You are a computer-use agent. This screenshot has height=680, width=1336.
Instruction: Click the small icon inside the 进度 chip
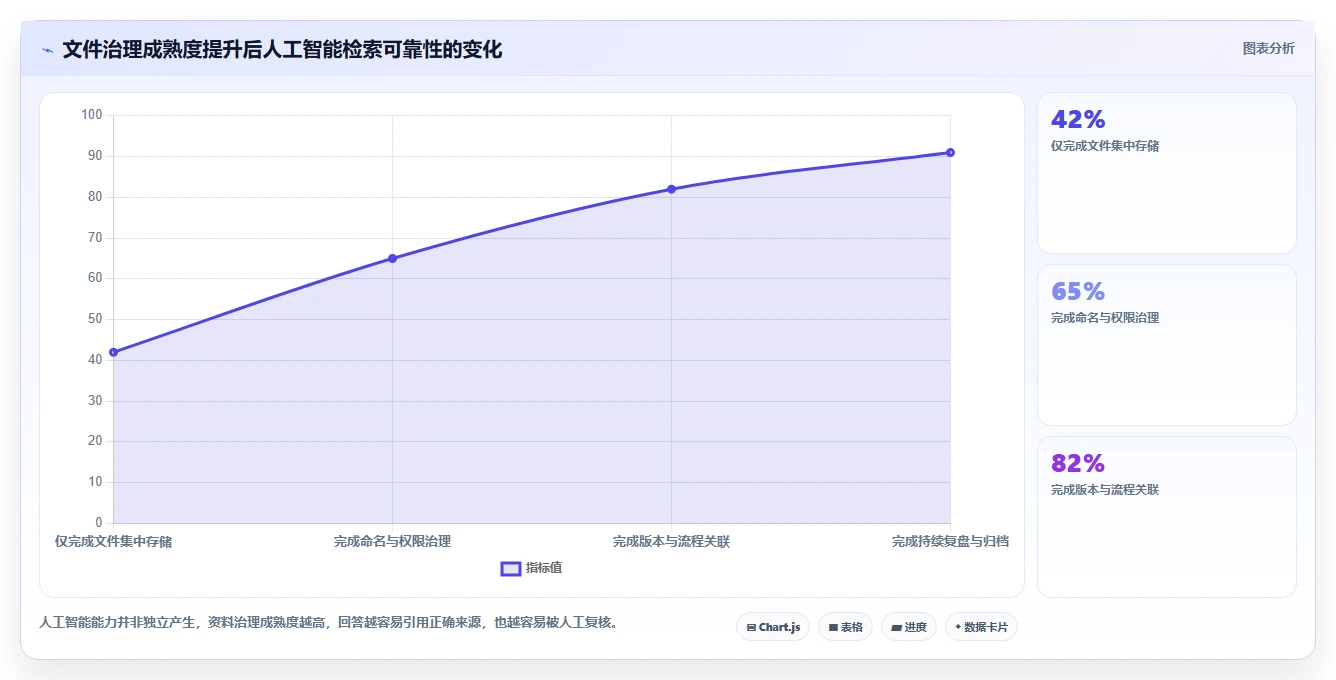coord(897,628)
